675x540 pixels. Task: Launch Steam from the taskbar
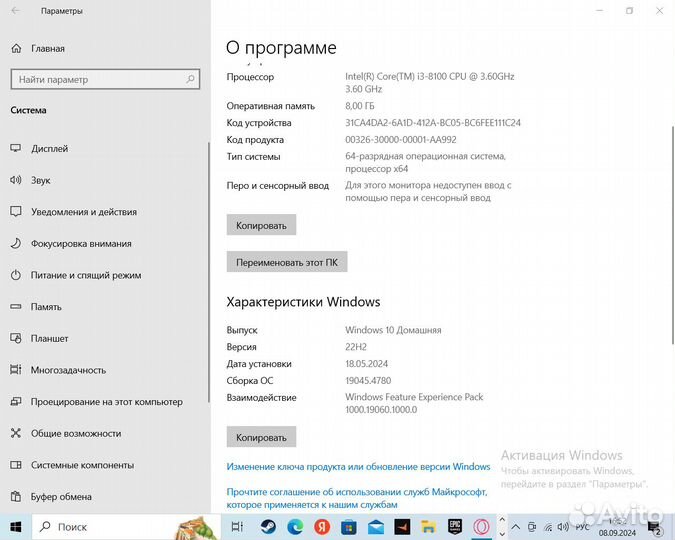click(268, 527)
